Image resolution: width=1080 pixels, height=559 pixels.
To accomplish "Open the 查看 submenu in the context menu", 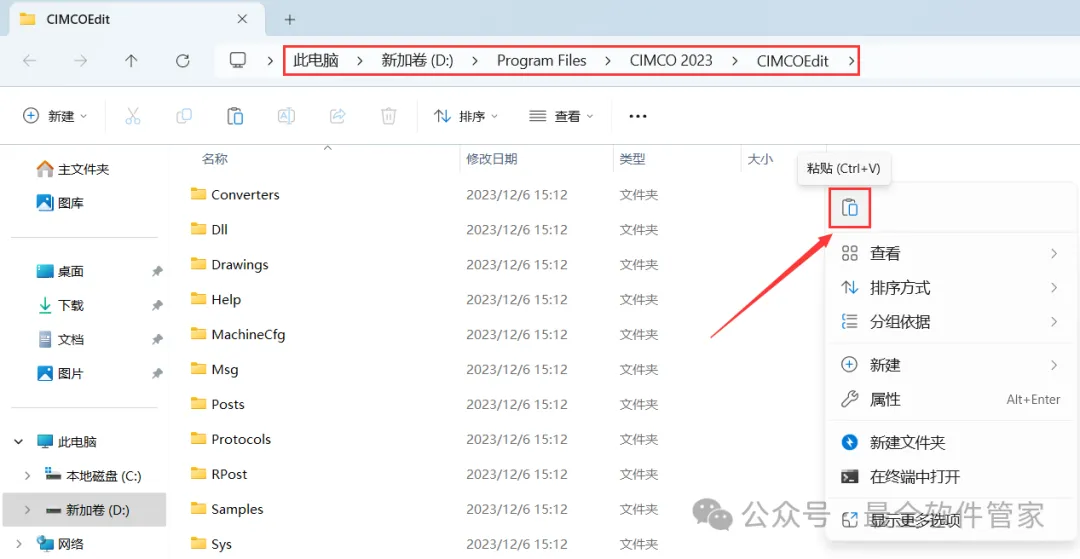I will [950, 254].
